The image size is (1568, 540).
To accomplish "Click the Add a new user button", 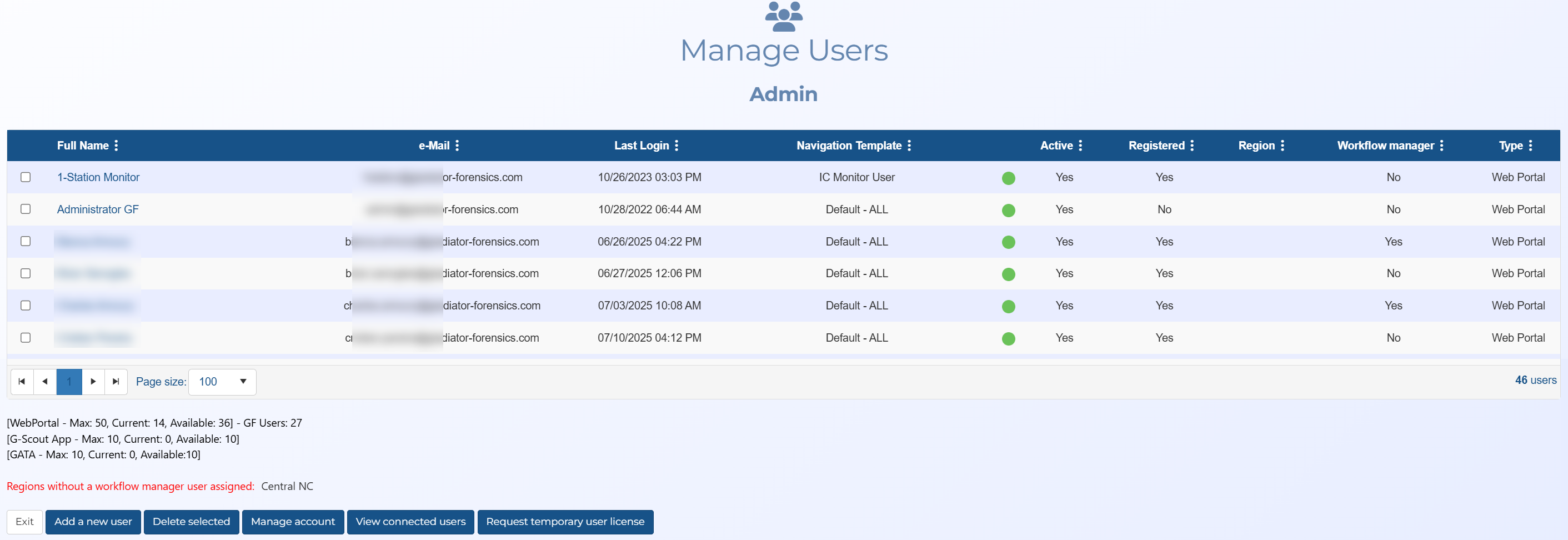I will [x=93, y=522].
